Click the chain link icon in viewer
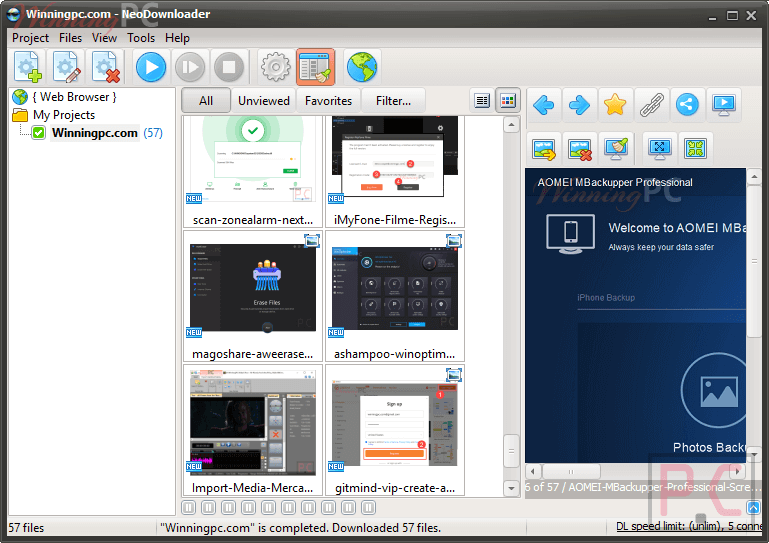 point(651,104)
